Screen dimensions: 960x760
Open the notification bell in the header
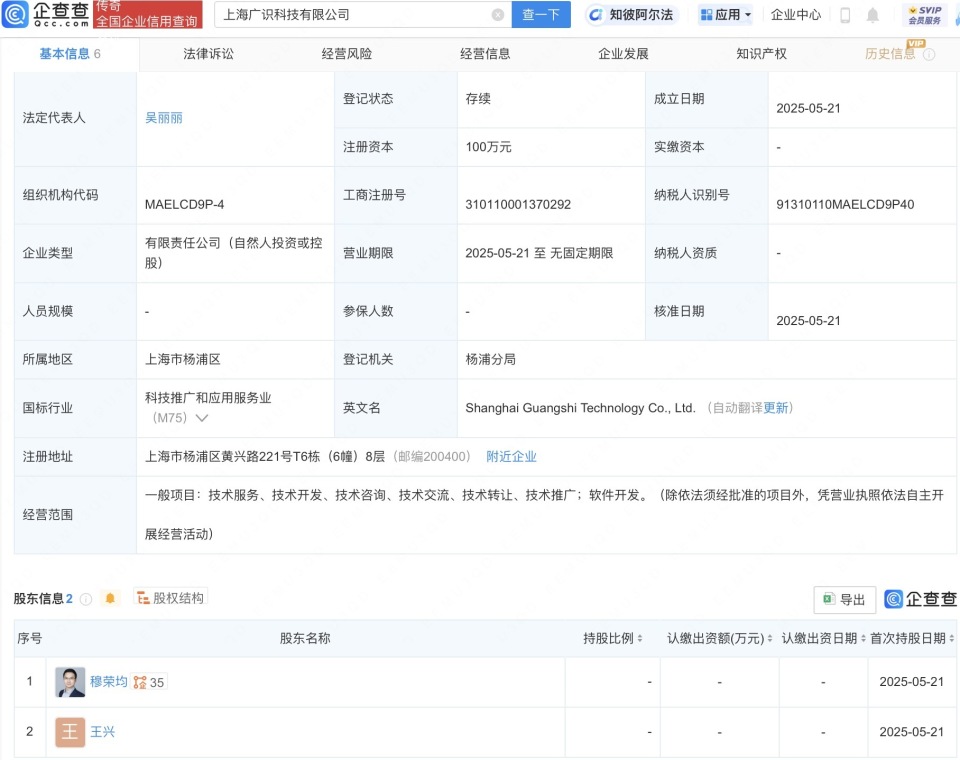(872, 15)
